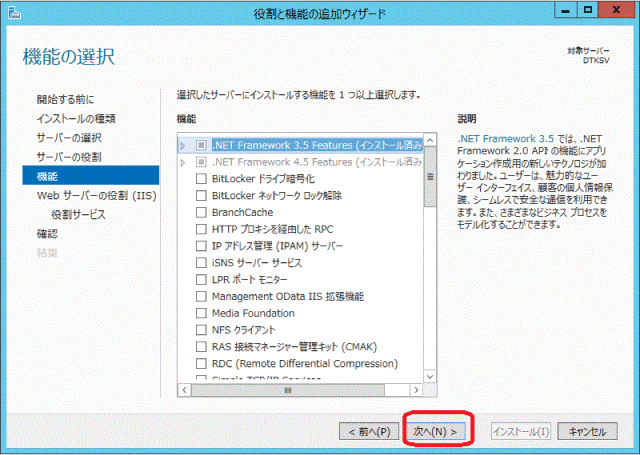Viewport: 640px width, 455px height.
Task: Check iSNS サーバー サービス box
Action: tap(201, 262)
